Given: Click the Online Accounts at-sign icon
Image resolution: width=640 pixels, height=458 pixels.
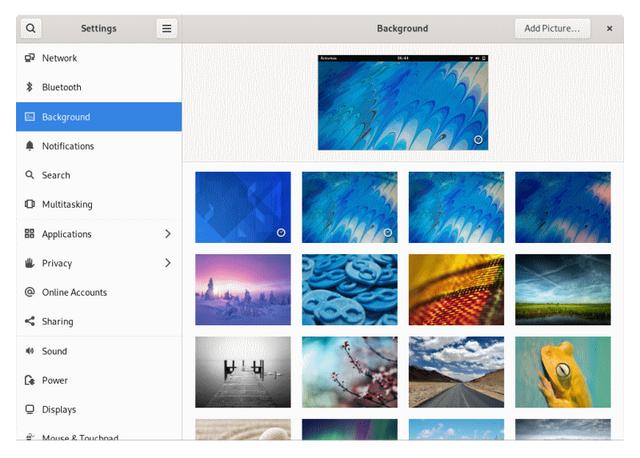Looking at the screenshot, I should point(29,292).
